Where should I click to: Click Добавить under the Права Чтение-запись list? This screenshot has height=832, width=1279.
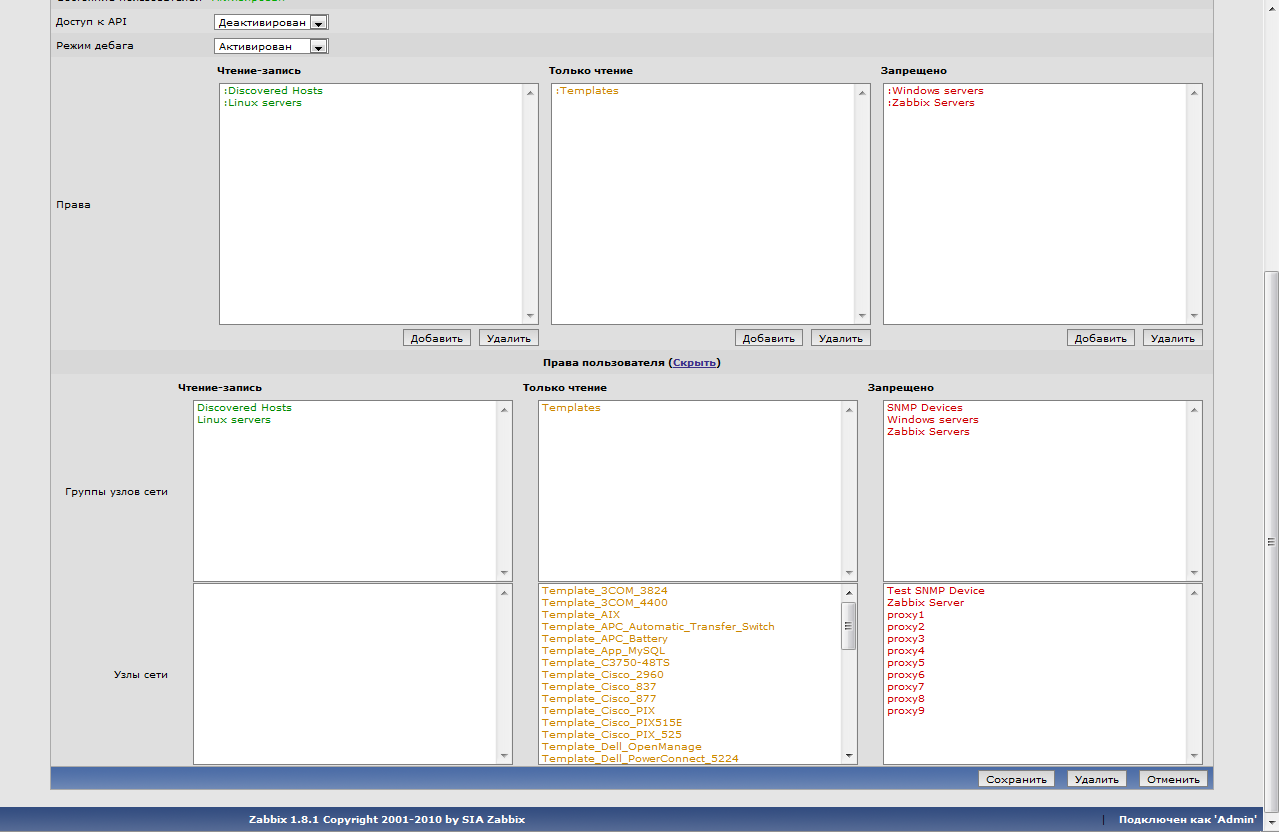coord(437,338)
